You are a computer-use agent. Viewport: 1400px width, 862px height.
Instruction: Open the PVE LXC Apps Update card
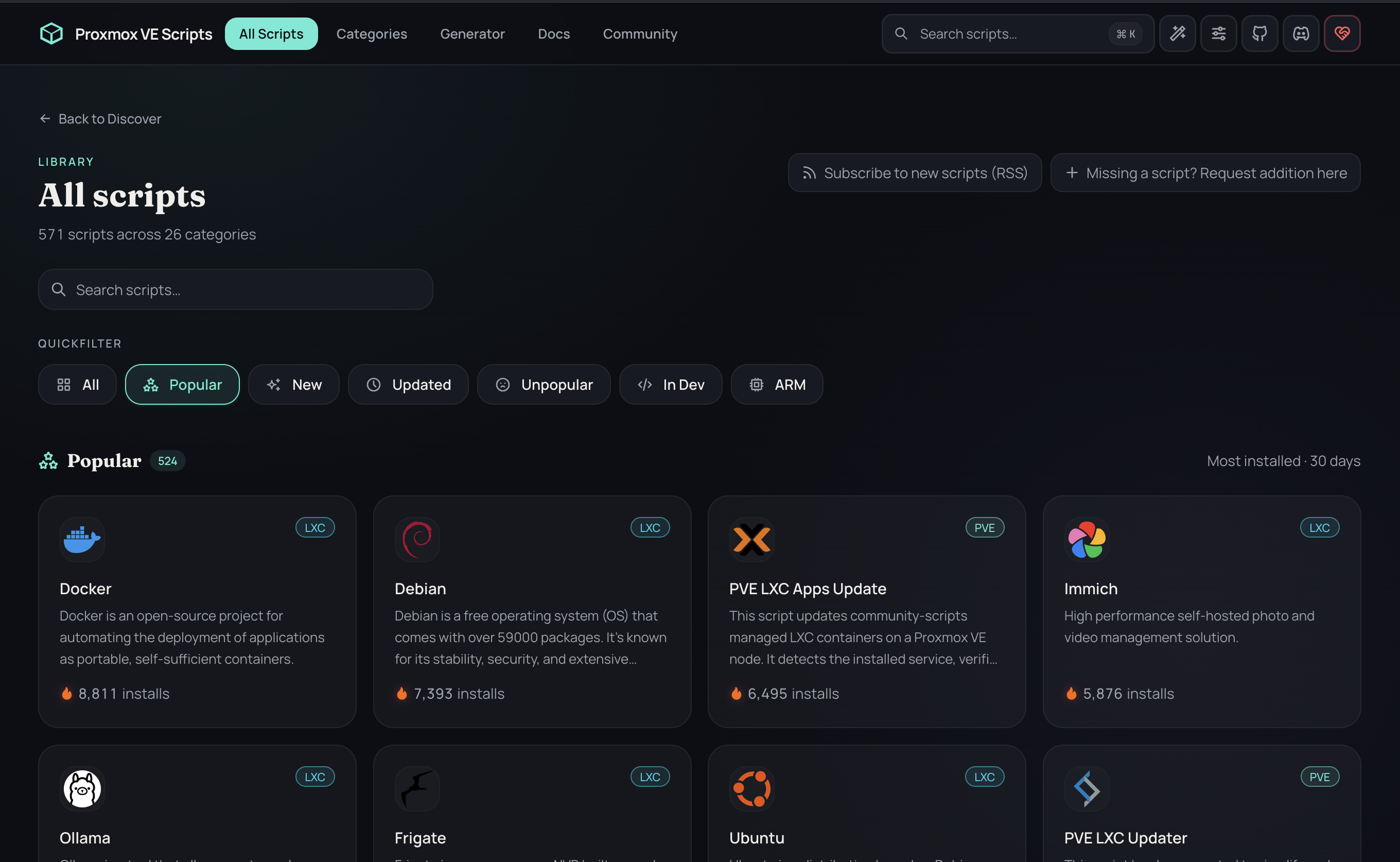866,611
